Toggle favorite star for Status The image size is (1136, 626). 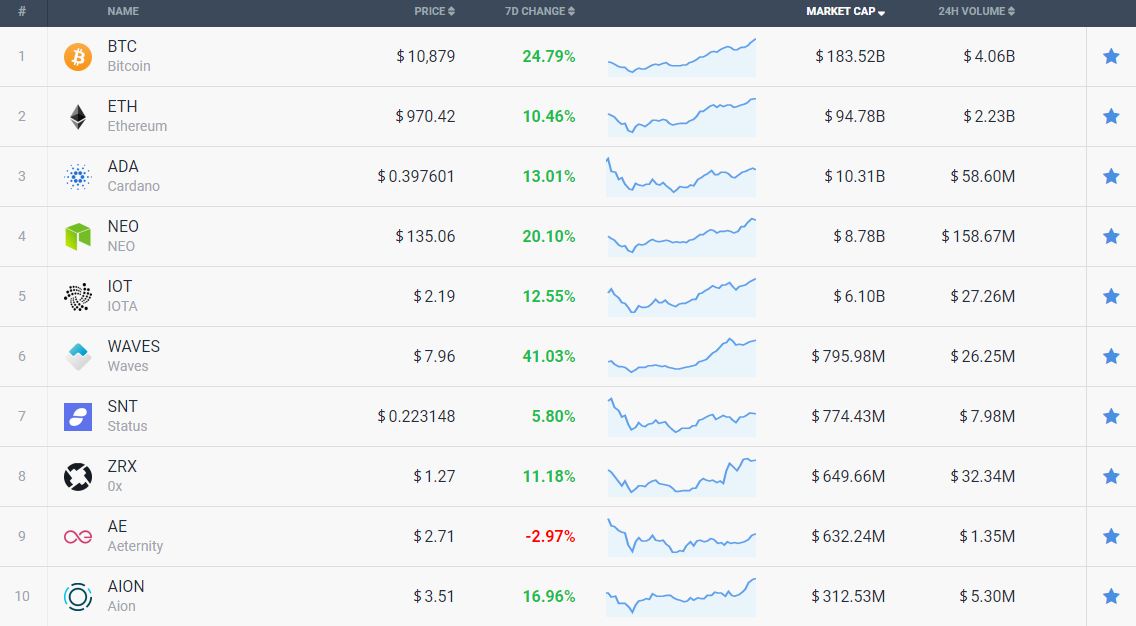coord(1111,417)
